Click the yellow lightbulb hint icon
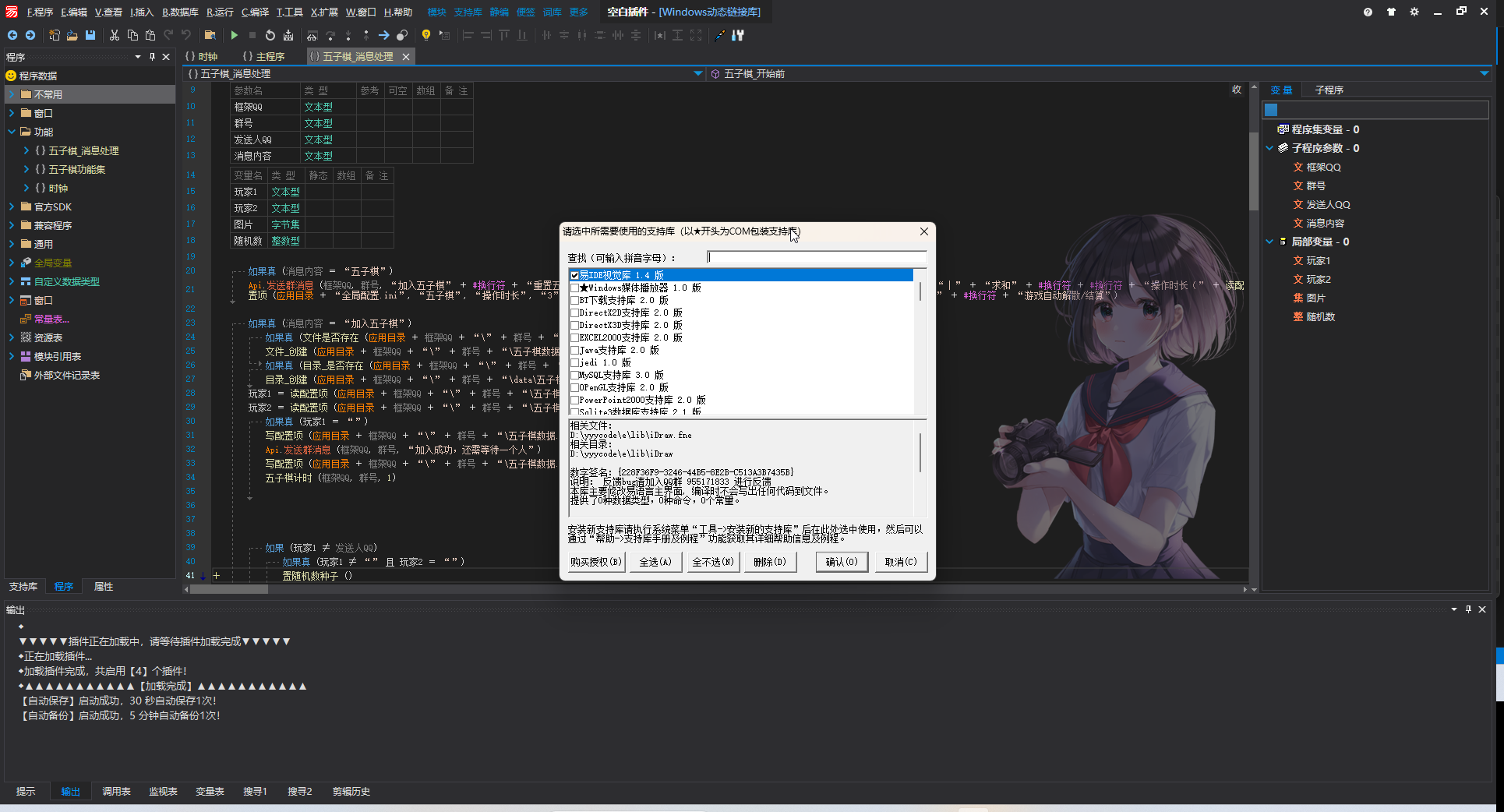The height and width of the screenshot is (812, 1504). (x=425, y=35)
